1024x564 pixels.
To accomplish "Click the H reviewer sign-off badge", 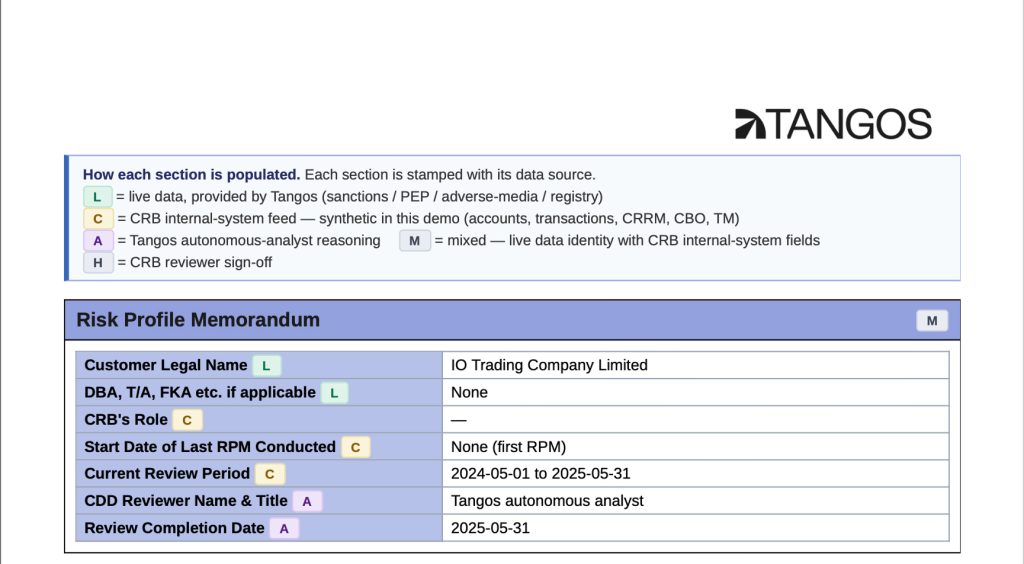I will click(98, 262).
